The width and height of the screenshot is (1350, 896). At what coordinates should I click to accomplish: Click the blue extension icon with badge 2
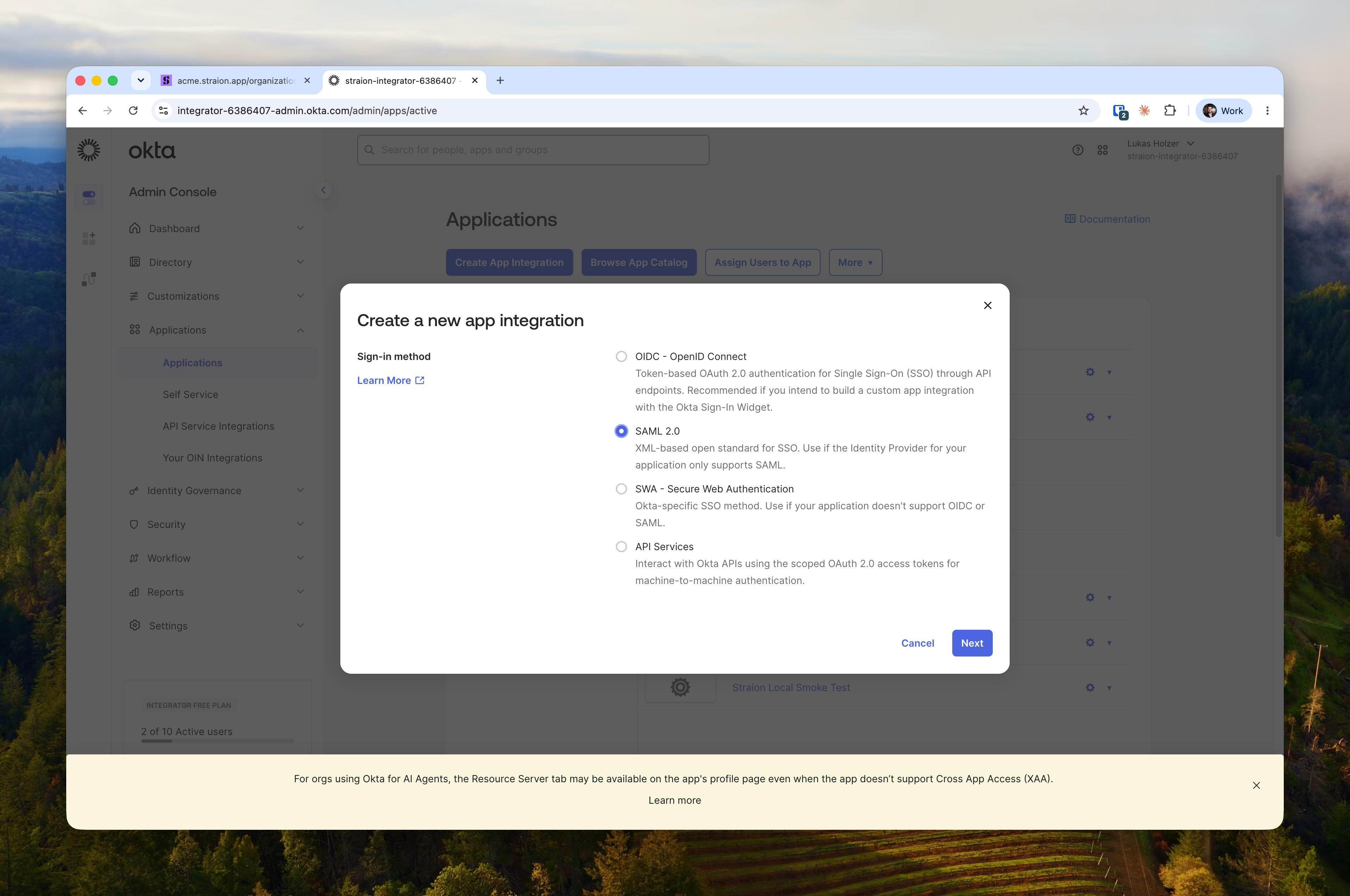click(1120, 111)
